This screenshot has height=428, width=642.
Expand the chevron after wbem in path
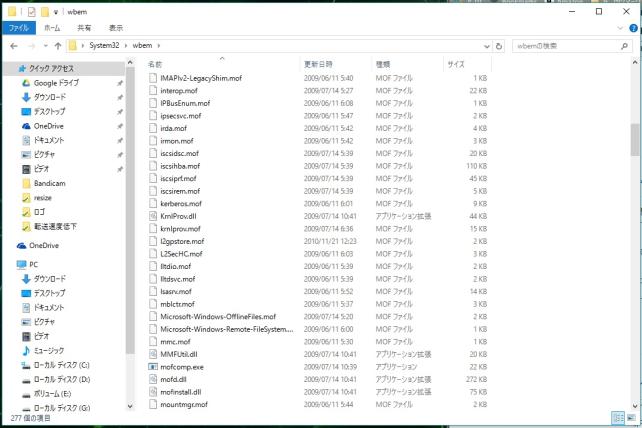159,45
